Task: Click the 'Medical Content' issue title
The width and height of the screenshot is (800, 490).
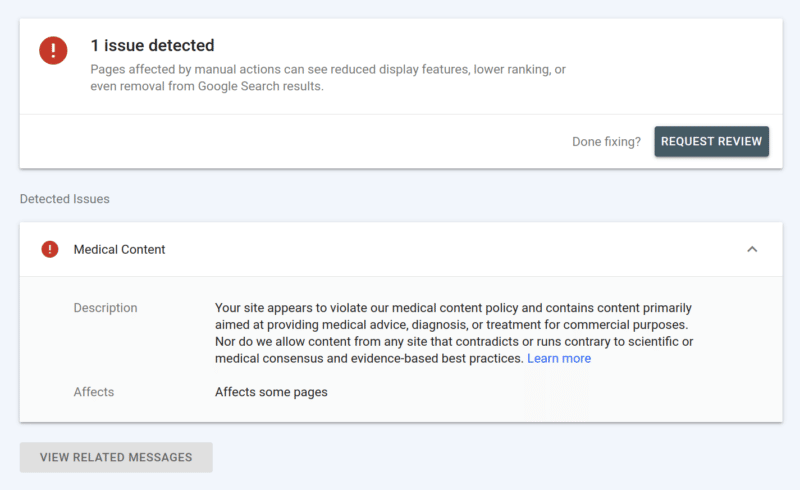Action: 120,249
